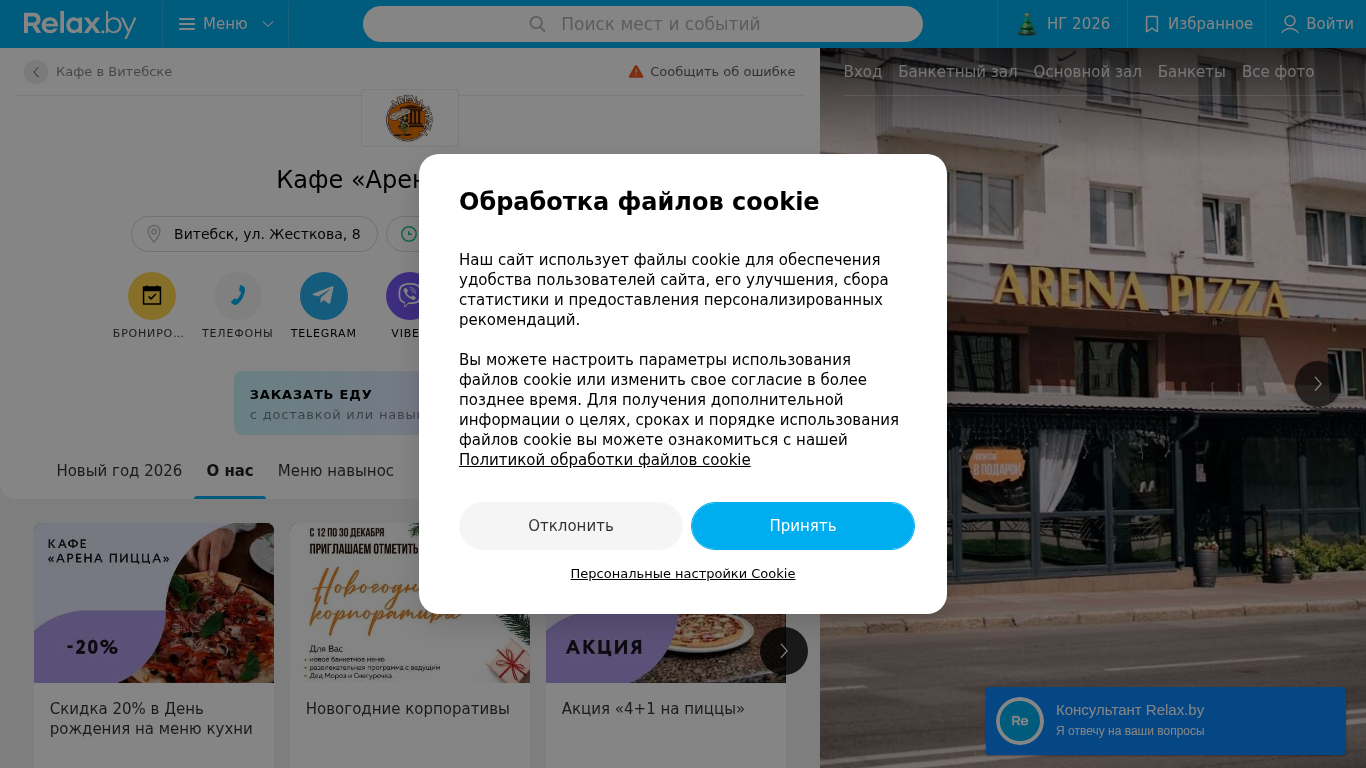Image resolution: width=1366 pixels, height=768 pixels.
Task: Open Персональные настройки Cookie link
Action: coord(683,574)
